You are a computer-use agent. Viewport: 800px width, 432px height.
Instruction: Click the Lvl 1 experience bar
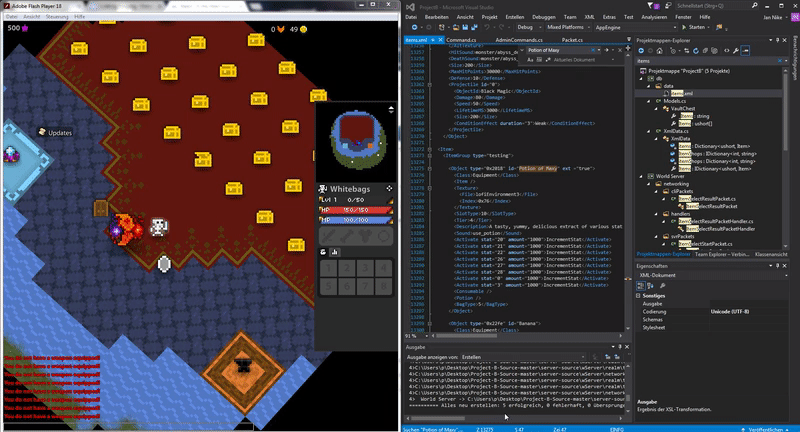[x=356, y=200]
